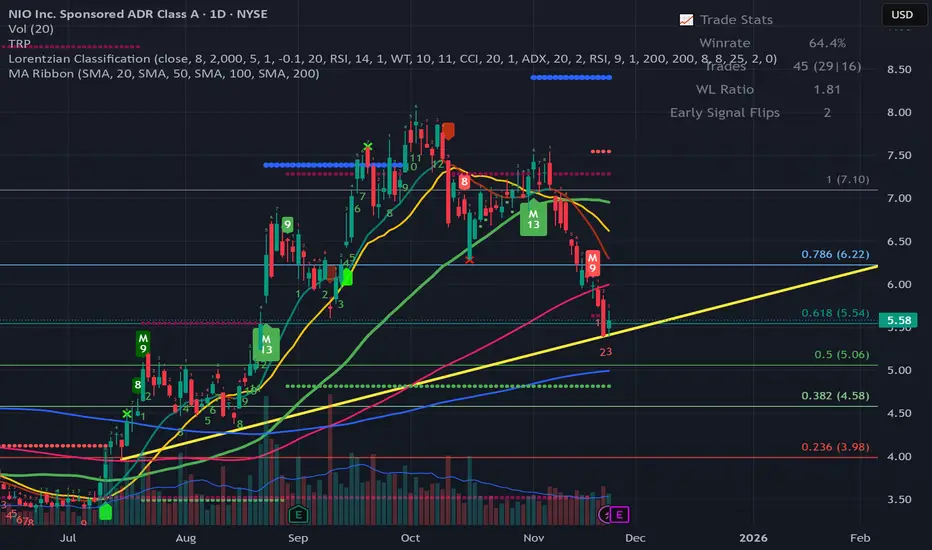Click the green buy arrow label in early July
The image size is (932, 550).
(105, 511)
